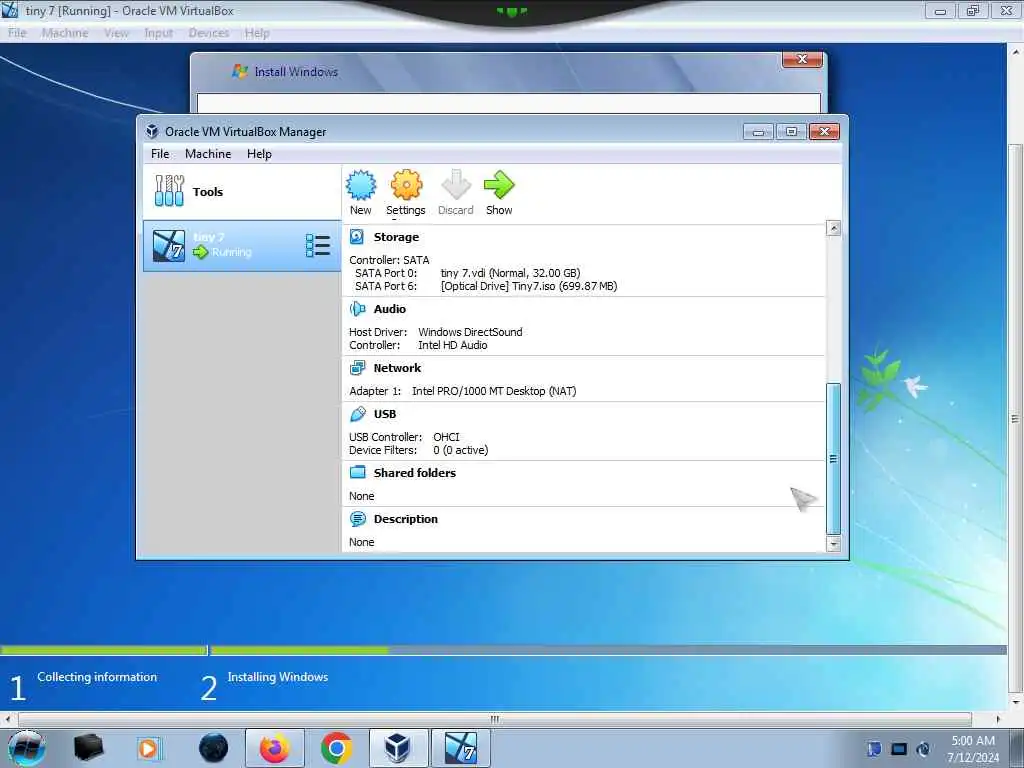Open Firefox from the taskbar

pyautogui.click(x=275, y=748)
